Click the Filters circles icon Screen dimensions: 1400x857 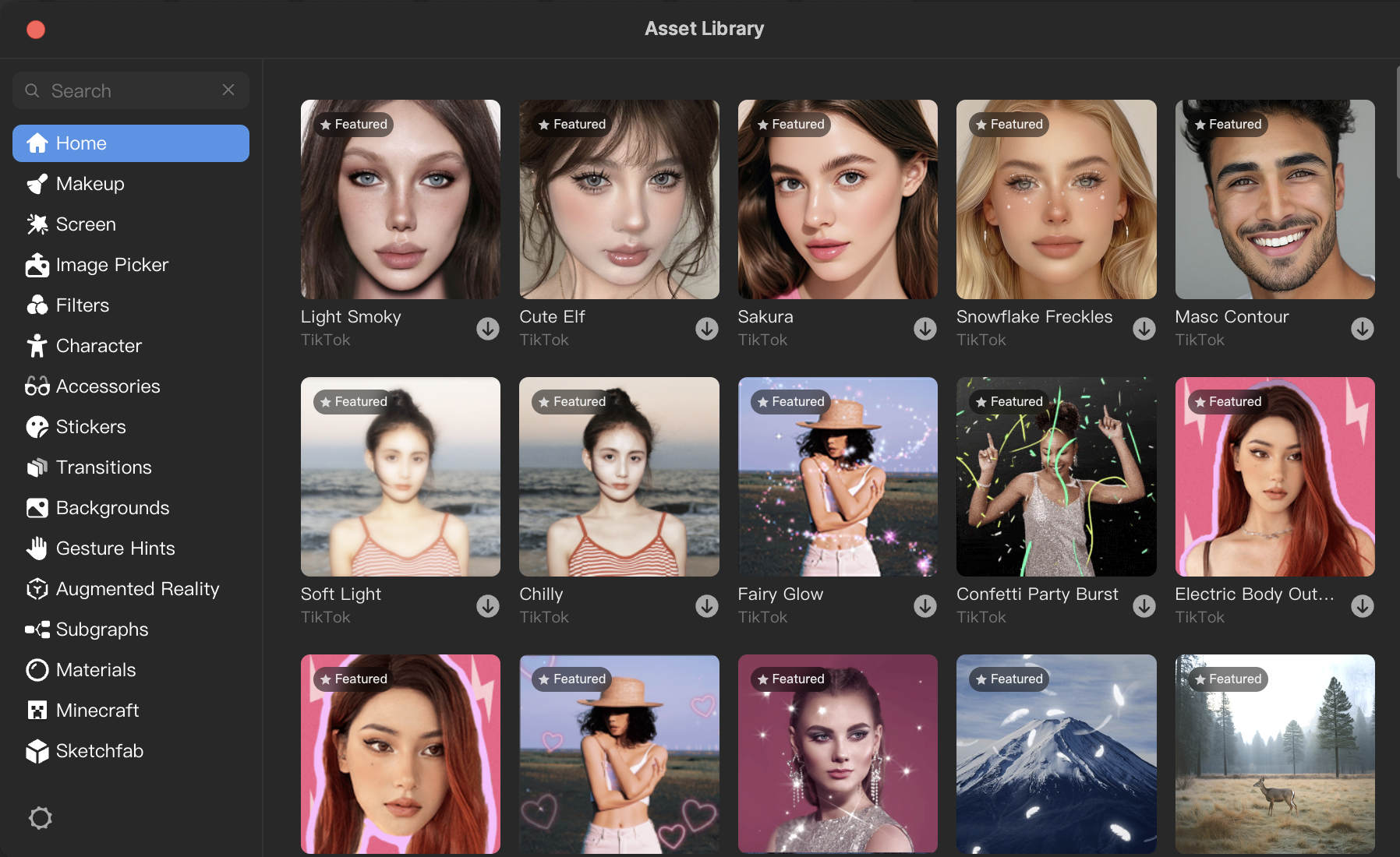[x=37, y=305]
